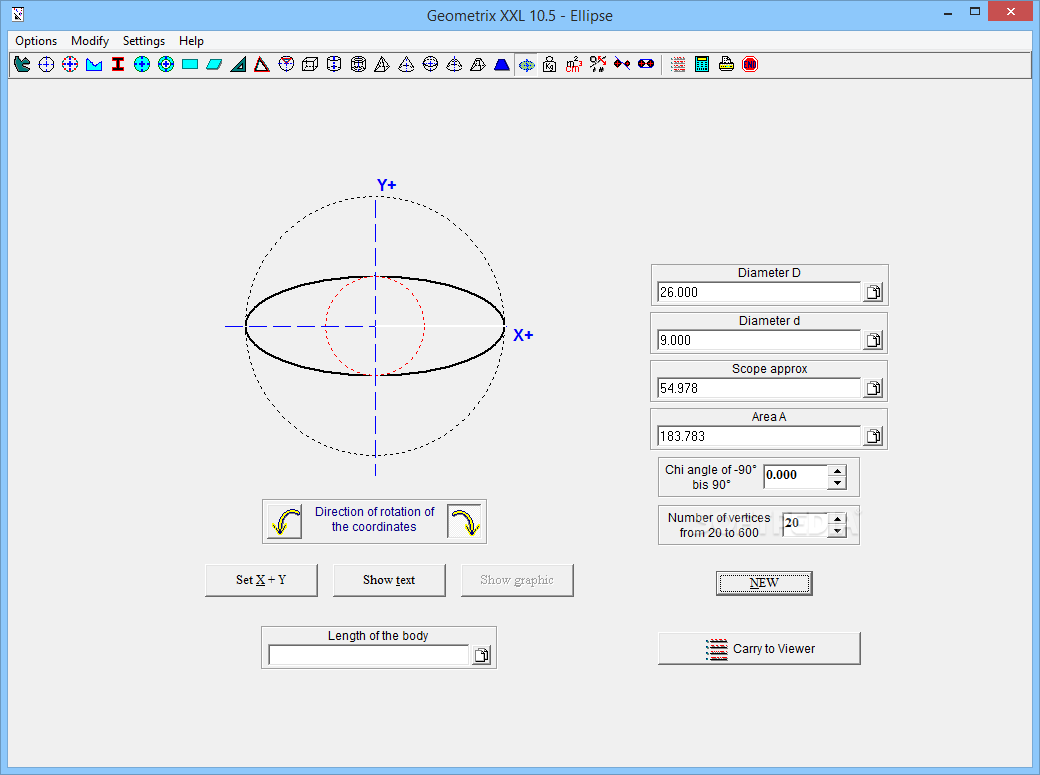This screenshot has height=775, width=1040.
Task: Open the Kg weight calculation tool
Action: (550, 64)
